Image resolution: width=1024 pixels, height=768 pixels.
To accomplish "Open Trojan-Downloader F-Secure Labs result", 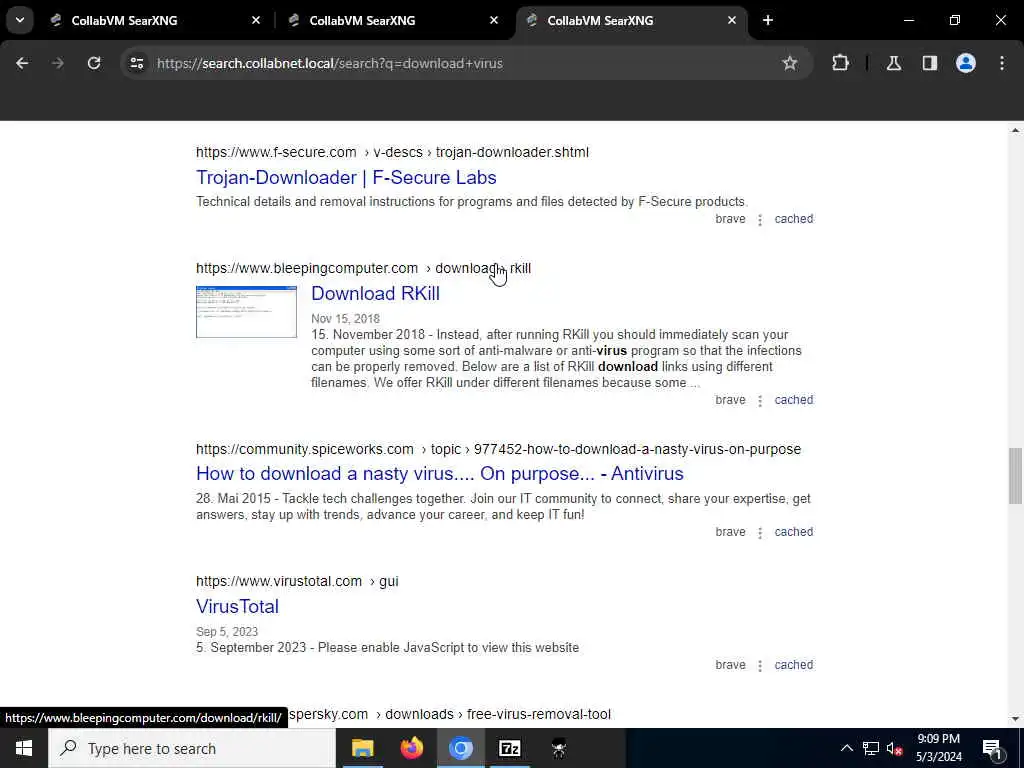I will coord(346,178).
